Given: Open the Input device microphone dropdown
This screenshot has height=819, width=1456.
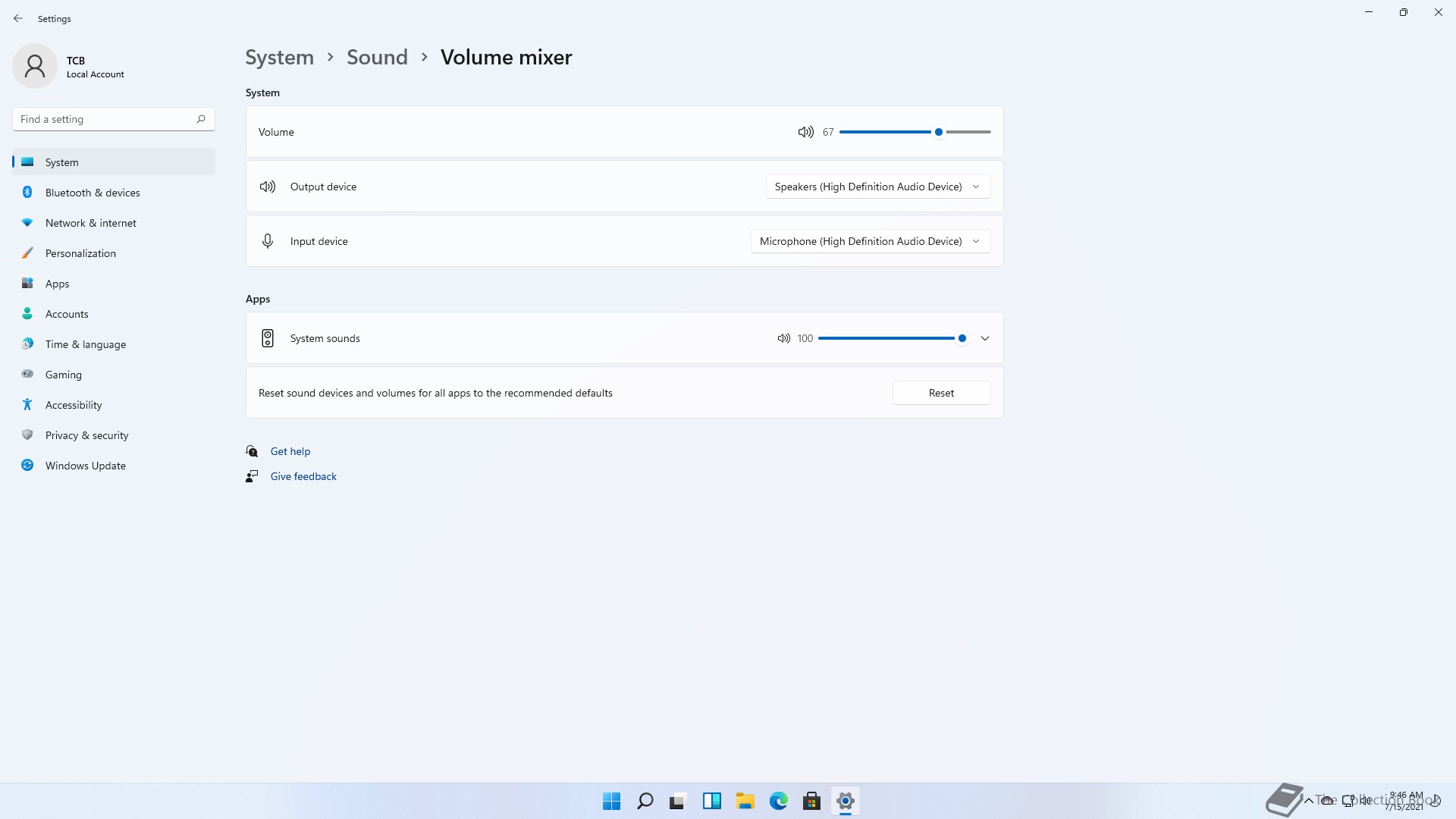Looking at the screenshot, I should coord(870,241).
